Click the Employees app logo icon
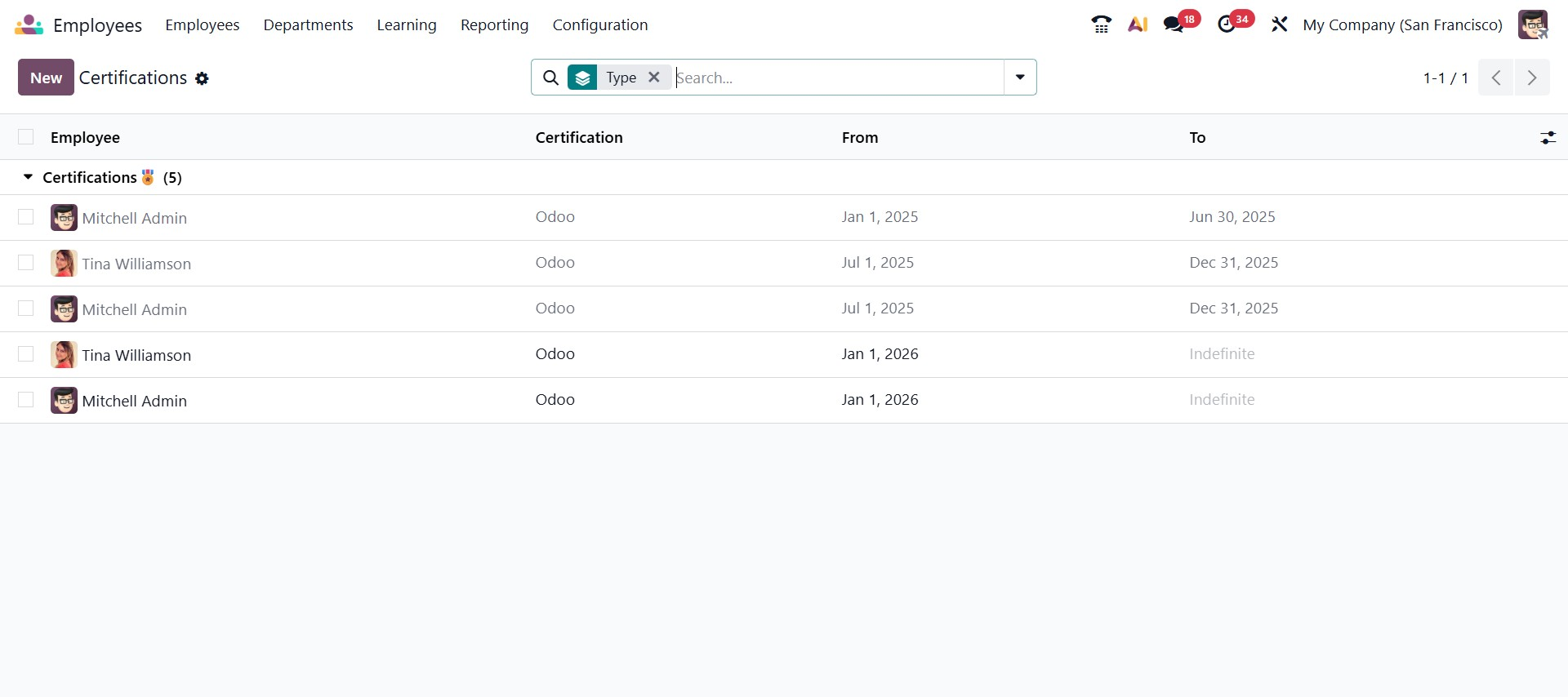 [29, 25]
